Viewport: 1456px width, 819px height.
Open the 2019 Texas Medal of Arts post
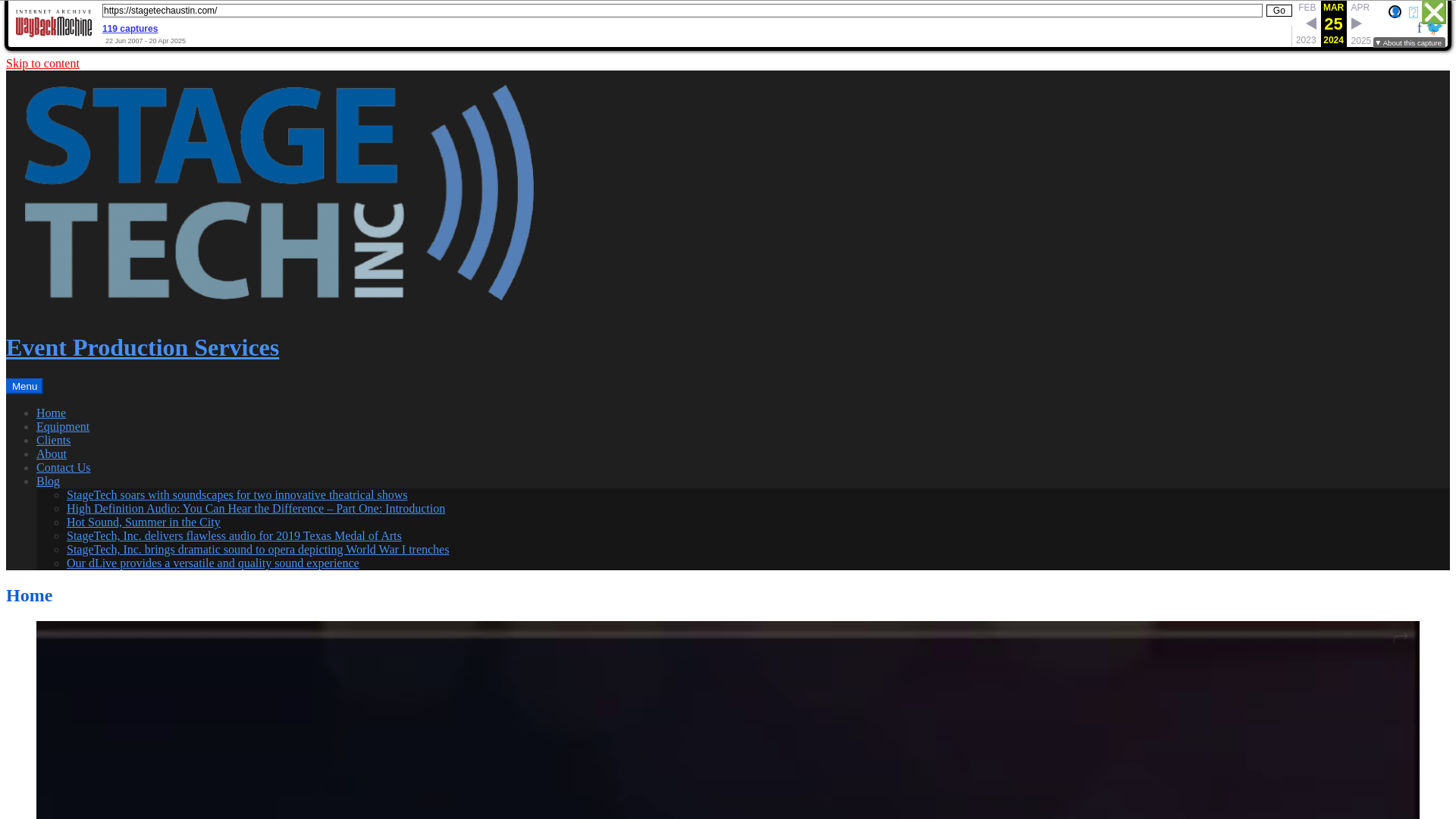click(234, 536)
